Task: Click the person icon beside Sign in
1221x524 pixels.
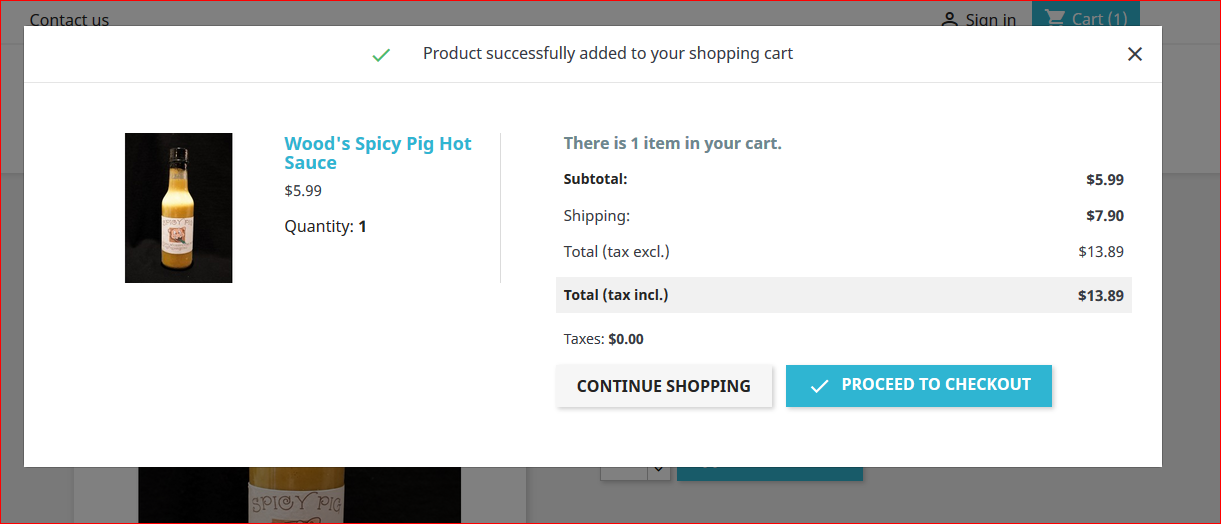Action: pos(950,19)
